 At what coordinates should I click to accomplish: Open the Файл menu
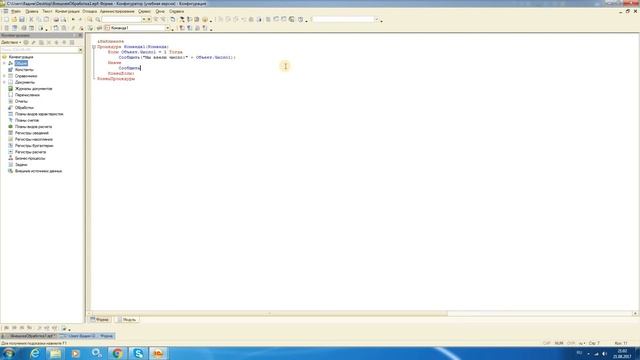(16, 11)
